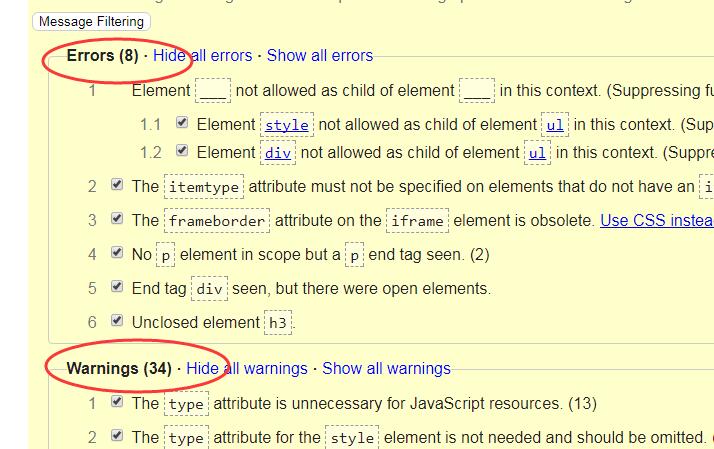The height and width of the screenshot is (449, 714).
Task: Toggle checkbox for JavaScript type attribute warning
Action: click(x=117, y=401)
